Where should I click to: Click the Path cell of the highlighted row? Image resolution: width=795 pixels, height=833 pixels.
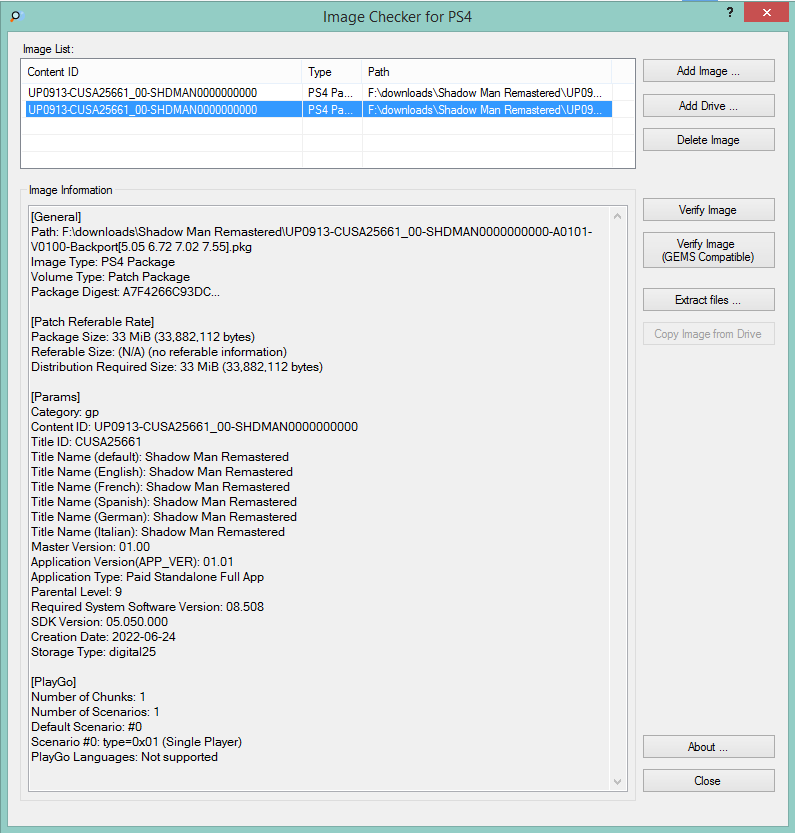pos(485,110)
